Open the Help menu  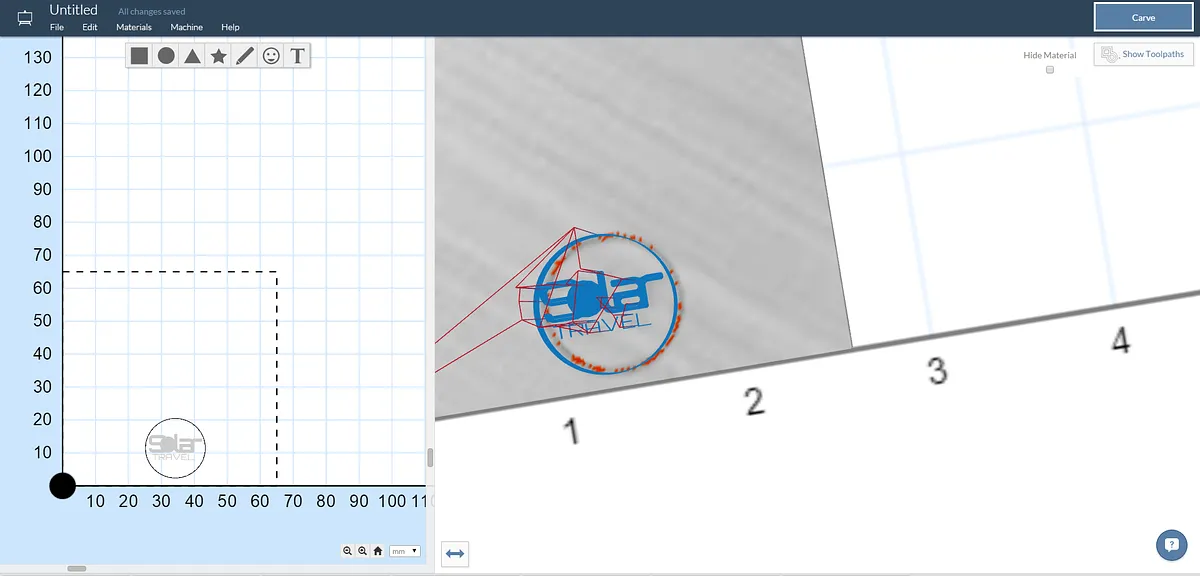(230, 27)
